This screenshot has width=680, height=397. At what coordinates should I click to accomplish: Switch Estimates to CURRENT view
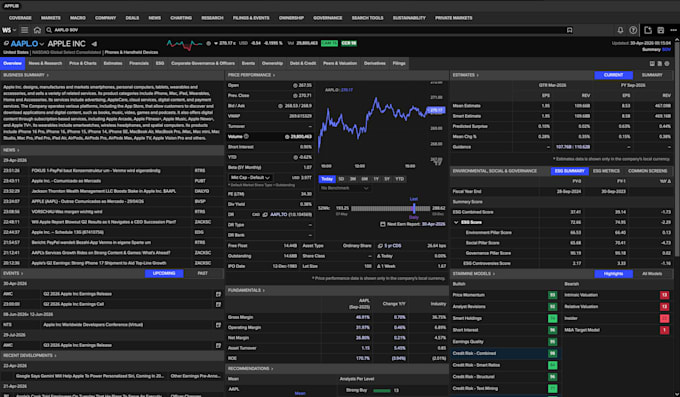tap(613, 75)
